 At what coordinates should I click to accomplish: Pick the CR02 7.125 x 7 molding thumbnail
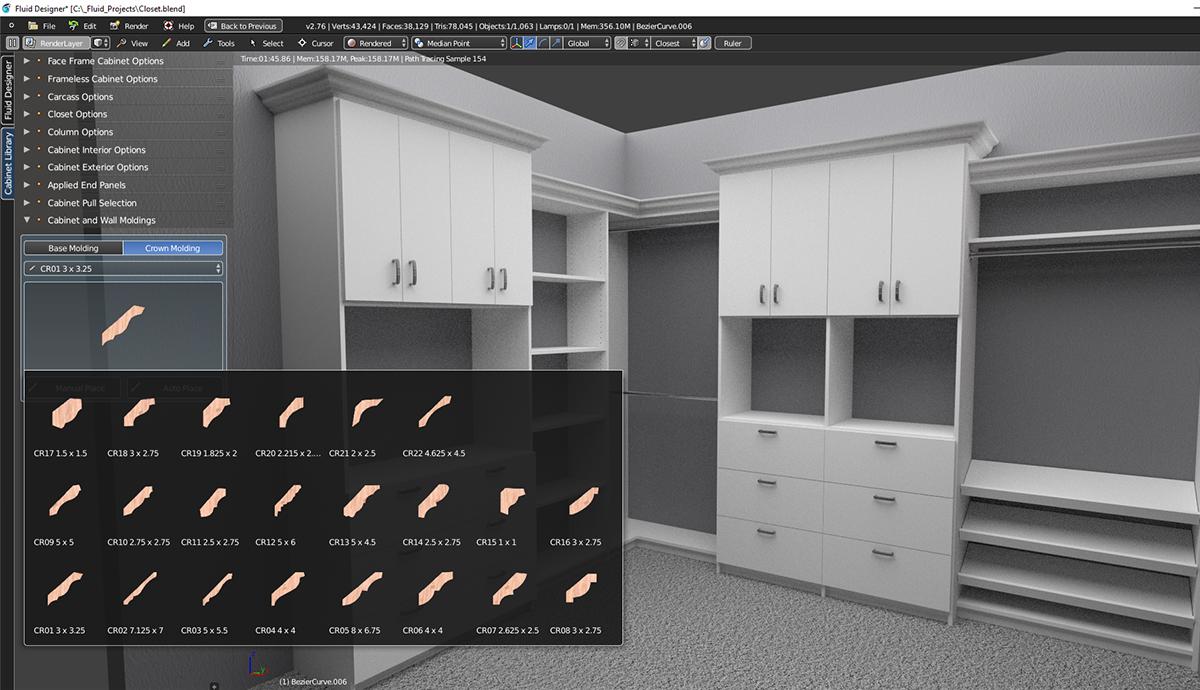click(x=139, y=600)
